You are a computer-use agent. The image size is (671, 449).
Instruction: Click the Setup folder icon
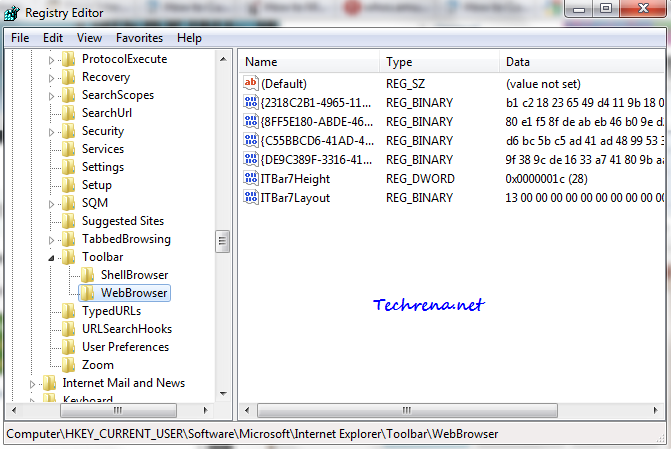(x=68, y=185)
